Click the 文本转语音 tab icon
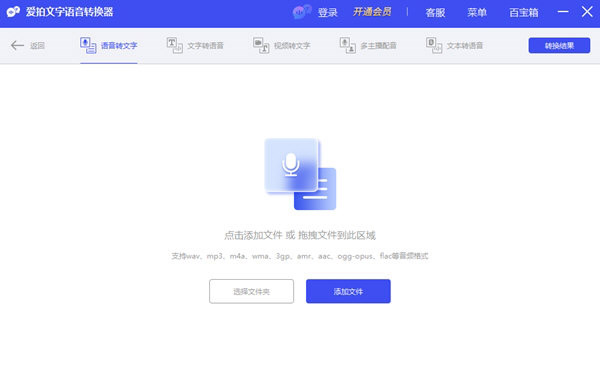This screenshot has height=370, width=600. (434, 46)
